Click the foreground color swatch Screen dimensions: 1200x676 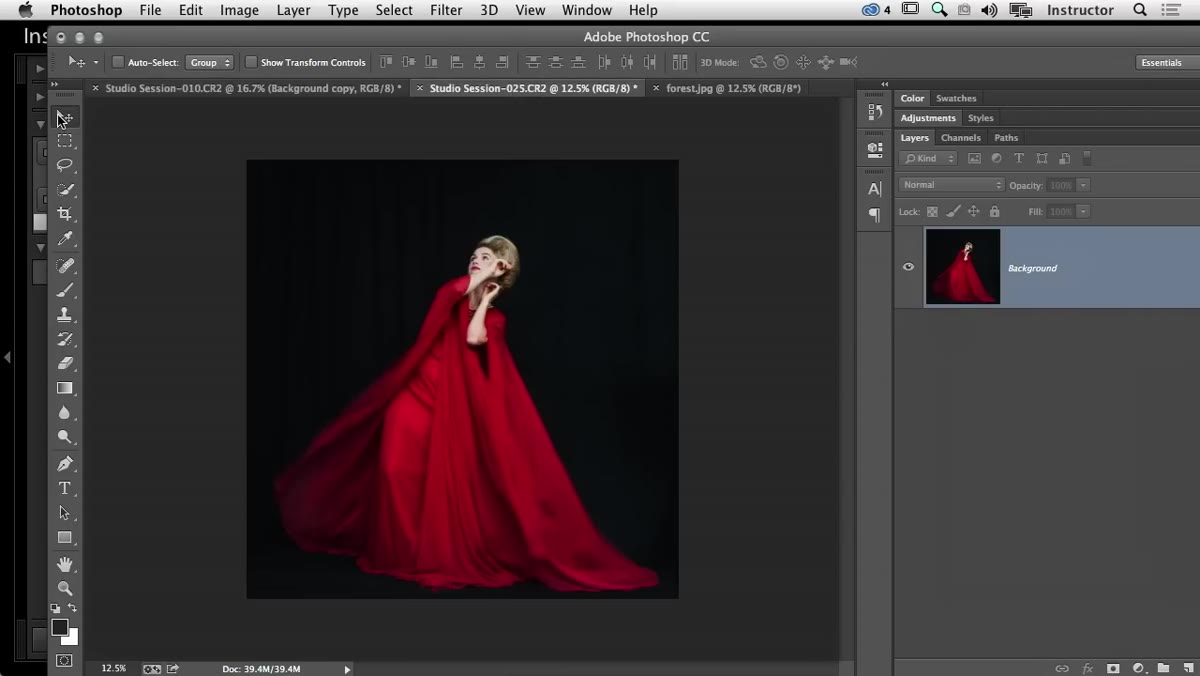tap(60, 627)
